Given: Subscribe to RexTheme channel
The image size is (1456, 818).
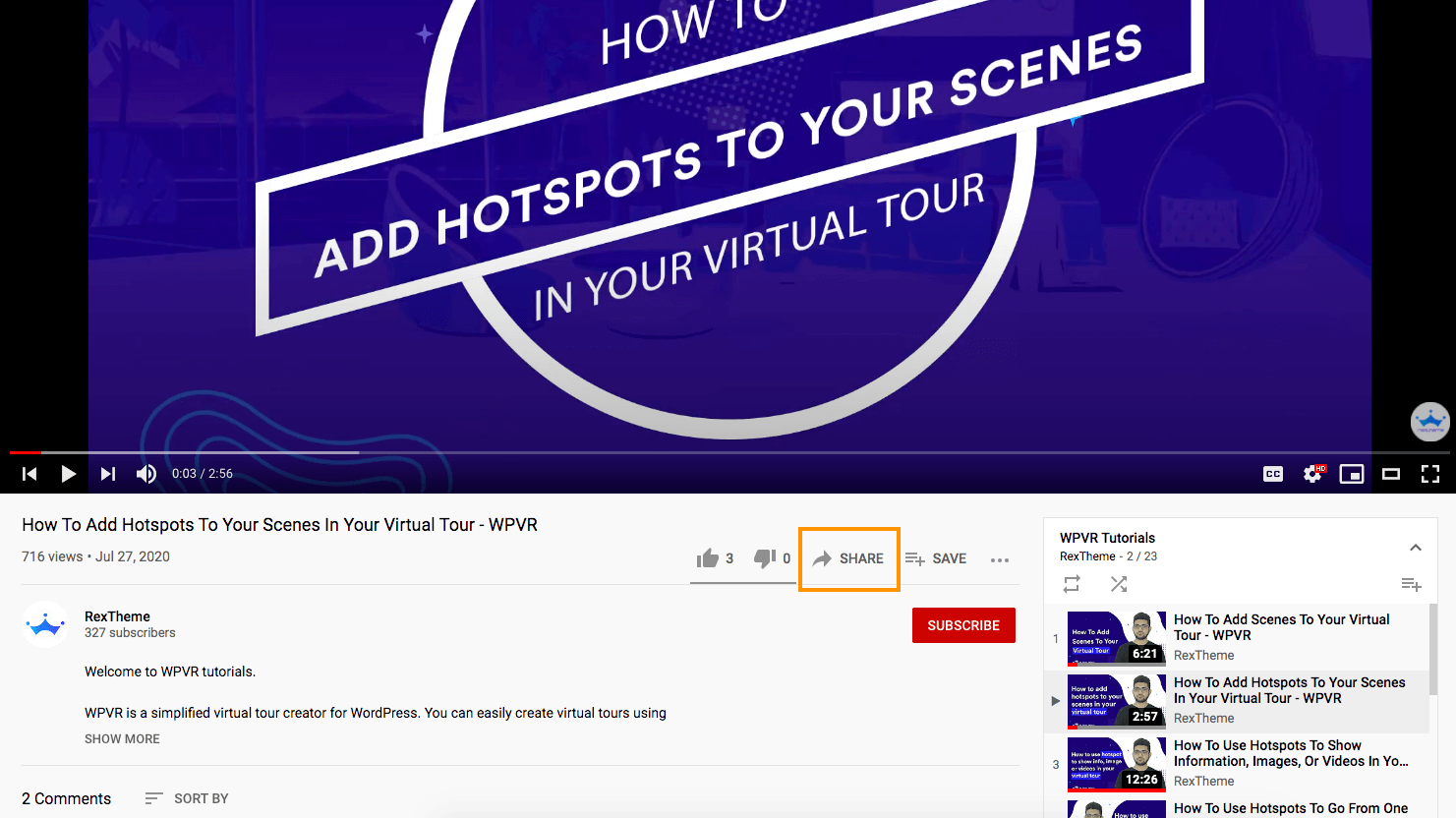Looking at the screenshot, I should [963, 625].
